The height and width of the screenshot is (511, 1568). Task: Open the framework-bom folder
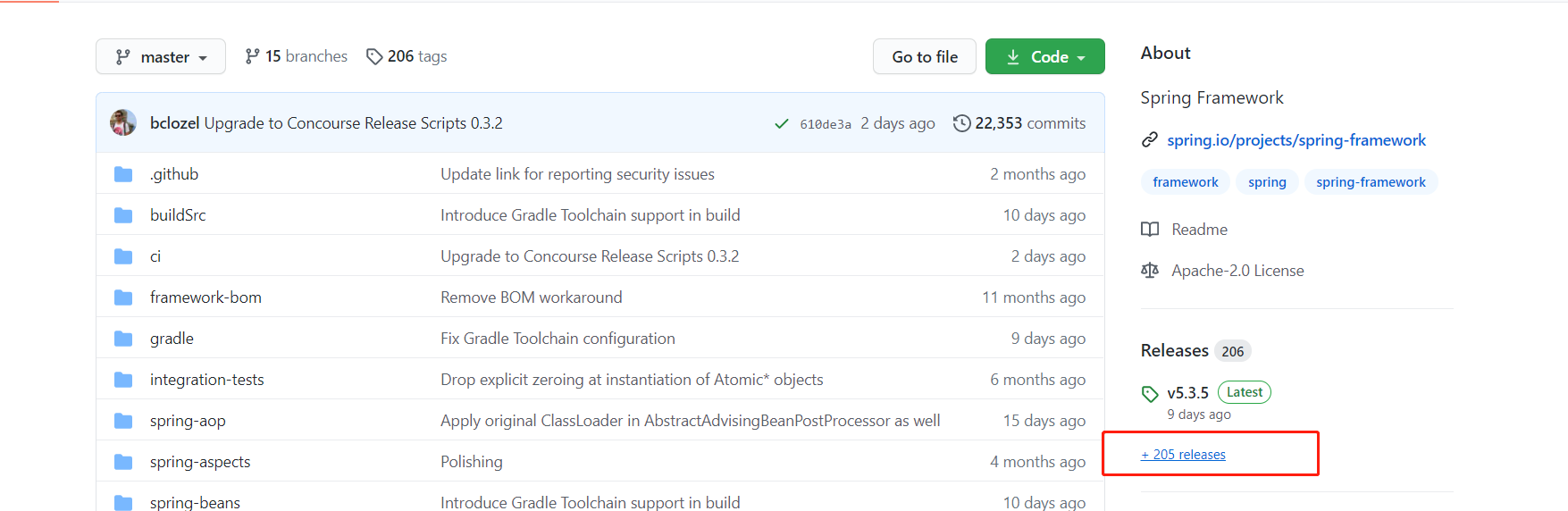point(205,297)
